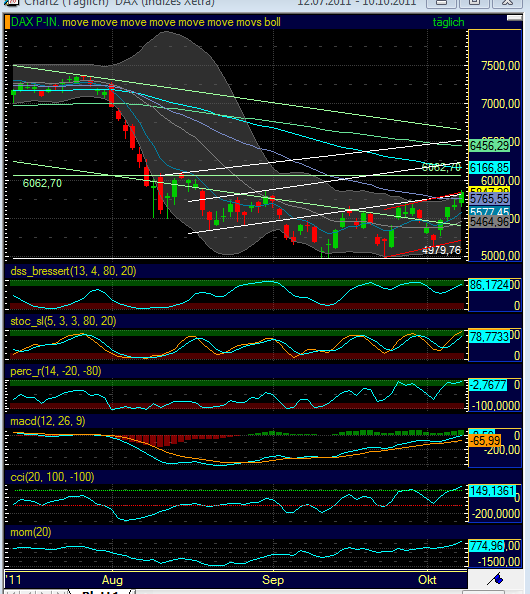
Task: Click the Sep label on time axis
Action: click(273, 580)
